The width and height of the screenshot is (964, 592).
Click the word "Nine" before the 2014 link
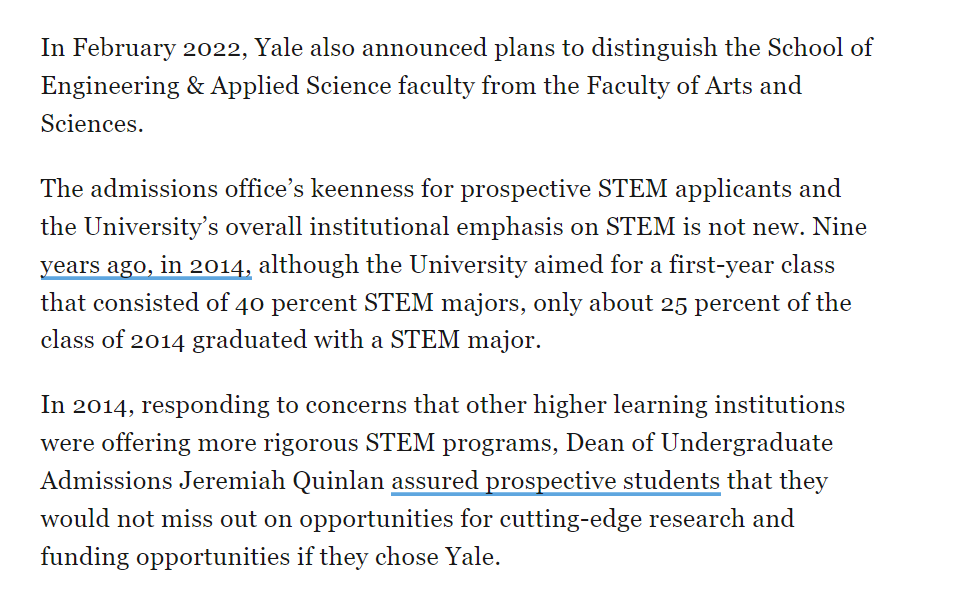(840, 227)
